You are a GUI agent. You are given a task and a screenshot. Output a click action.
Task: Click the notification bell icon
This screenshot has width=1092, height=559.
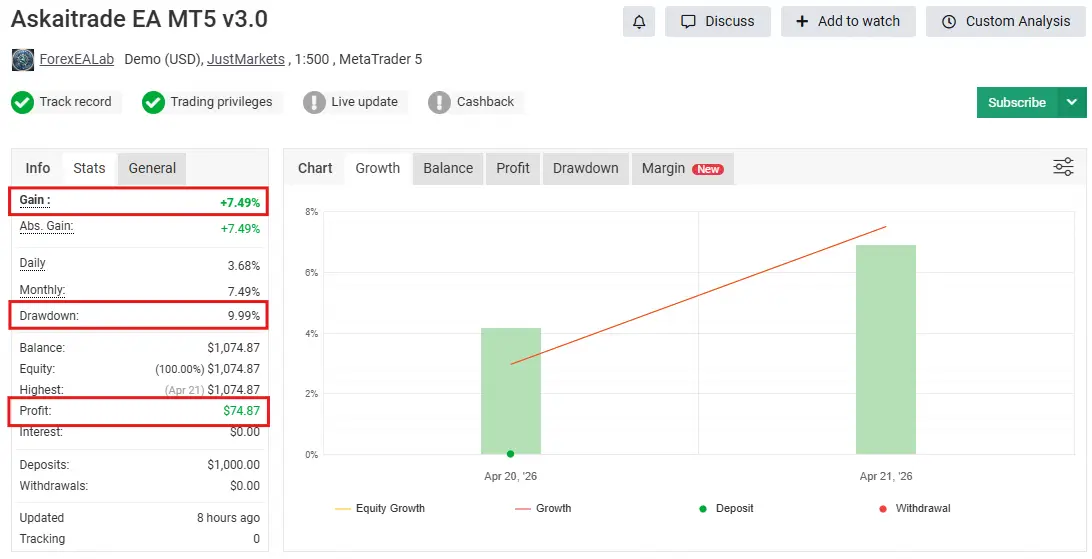coord(638,21)
